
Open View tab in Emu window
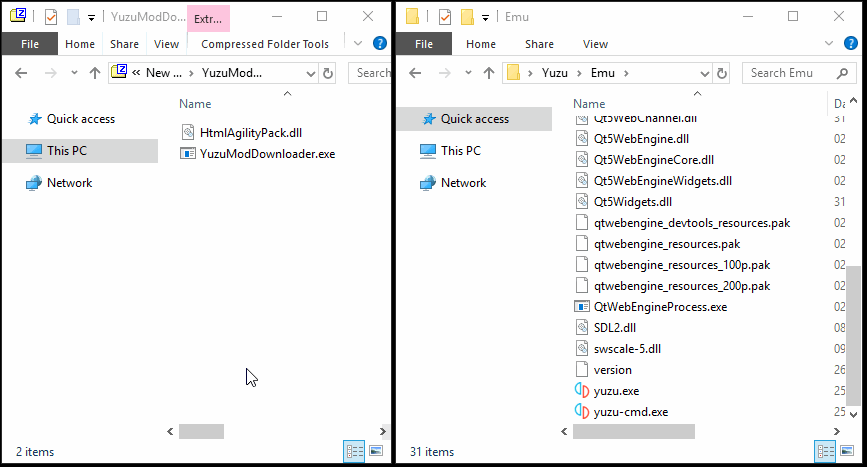[596, 44]
